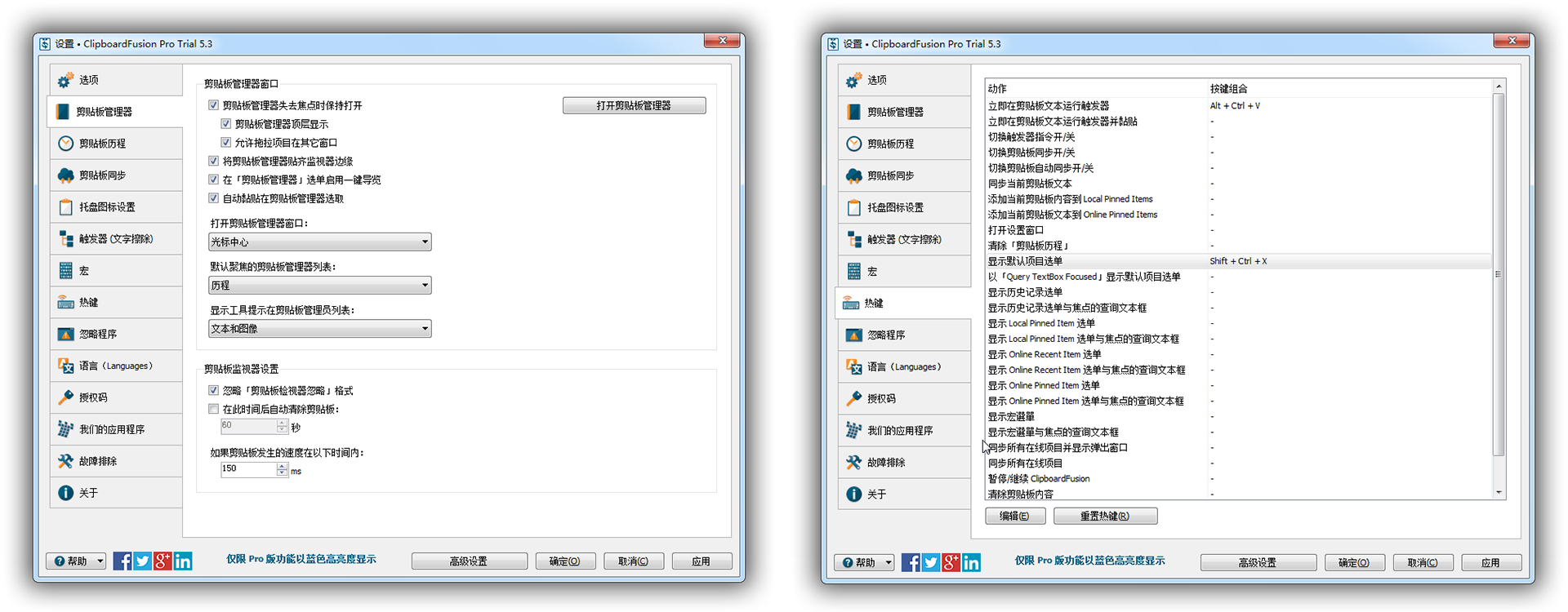This screenshot has height=612, width=1568.
Task: Click scrollbar down arrow in hotkey list
Action: [1499, 493]
